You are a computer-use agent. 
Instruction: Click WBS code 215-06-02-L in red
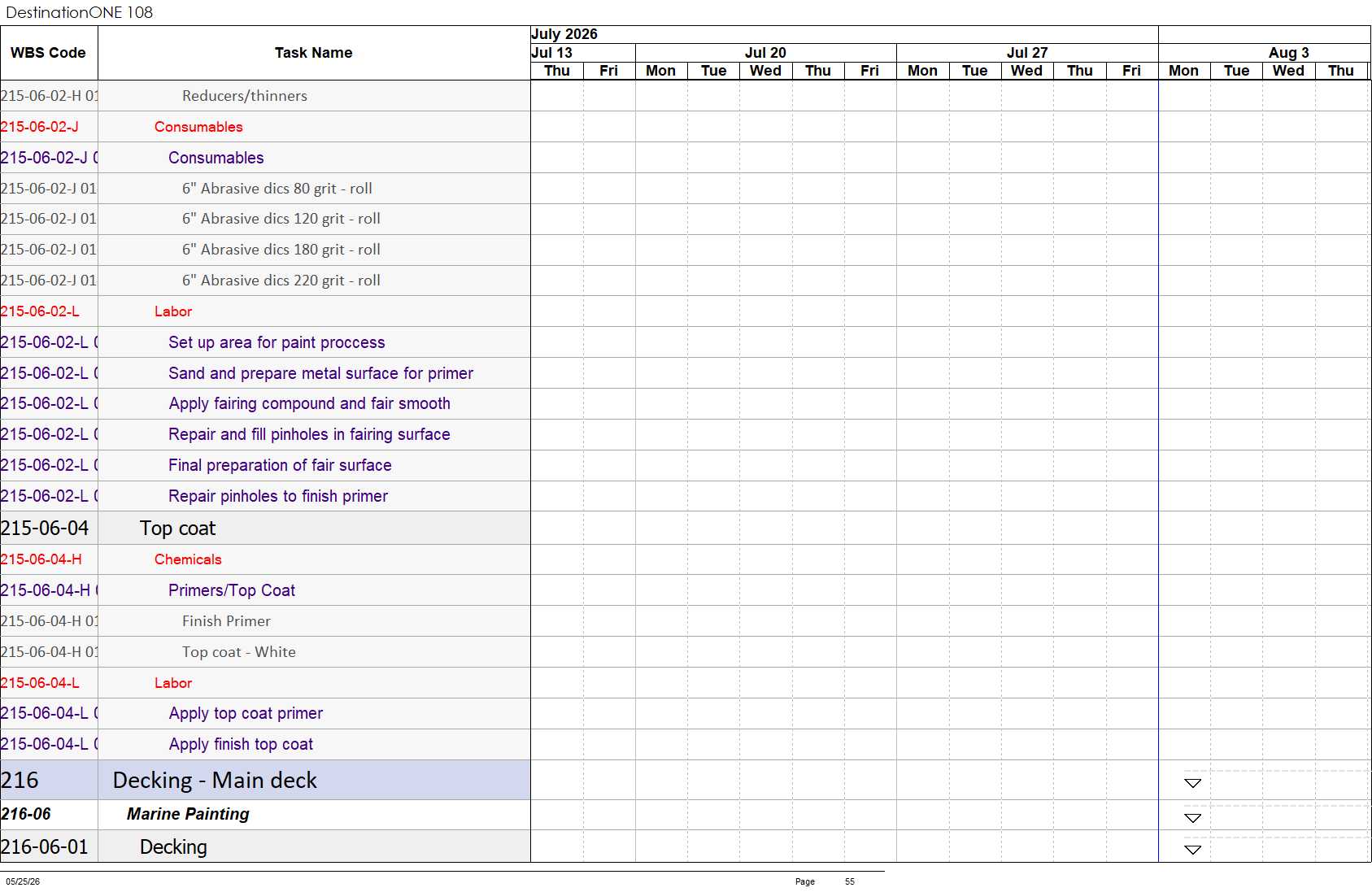[40, 311]
